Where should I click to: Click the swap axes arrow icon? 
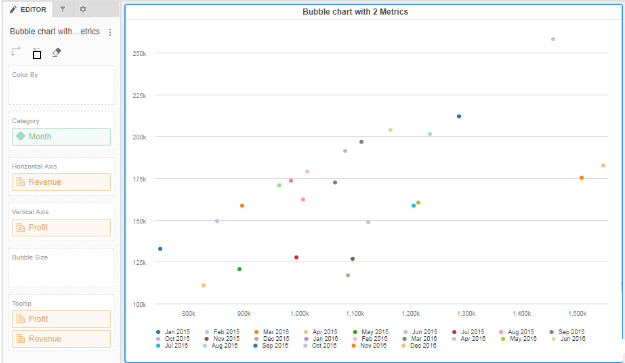pyautogui.click(x=16, y=52)
